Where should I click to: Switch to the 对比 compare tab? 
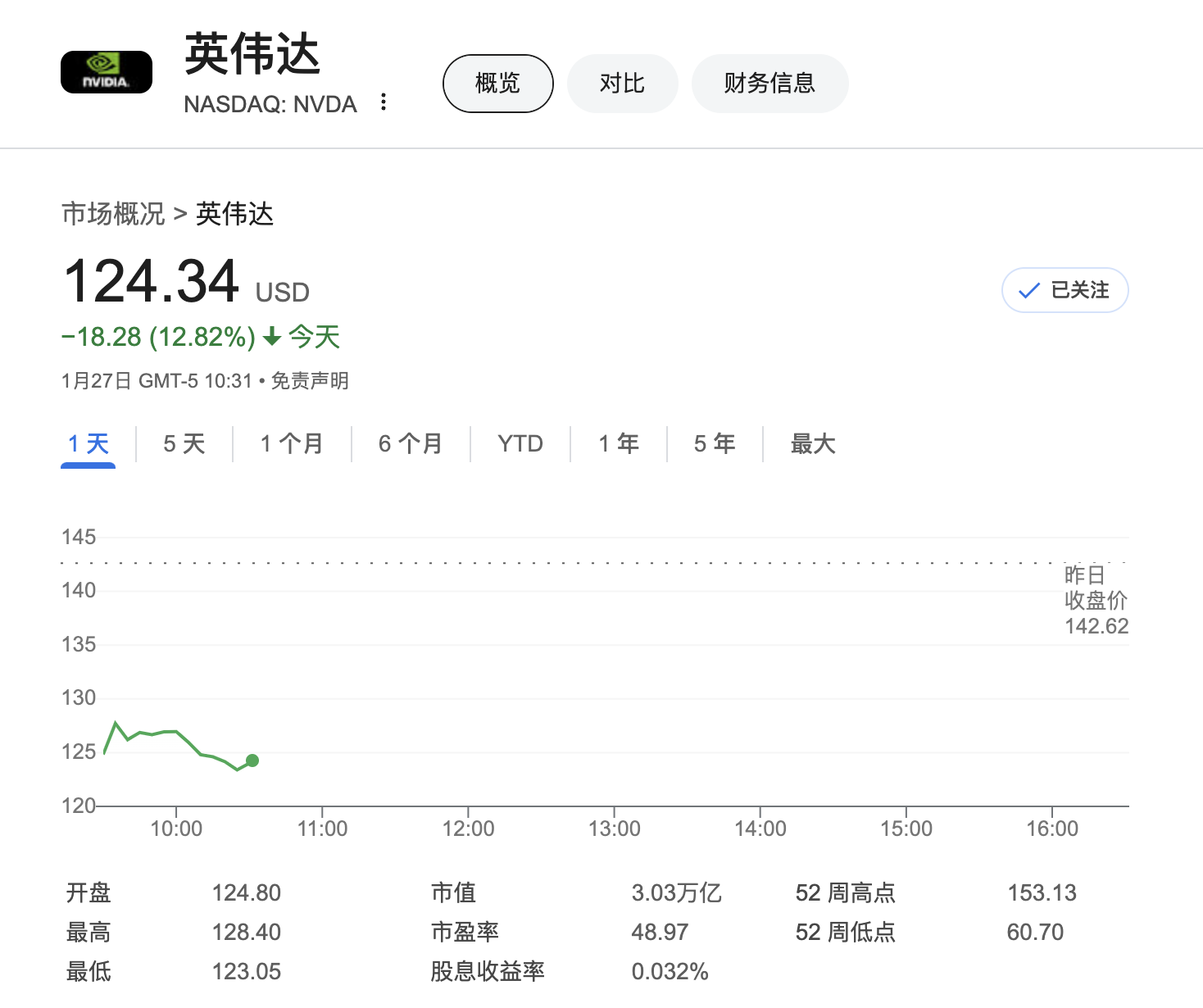pos(623,84)
